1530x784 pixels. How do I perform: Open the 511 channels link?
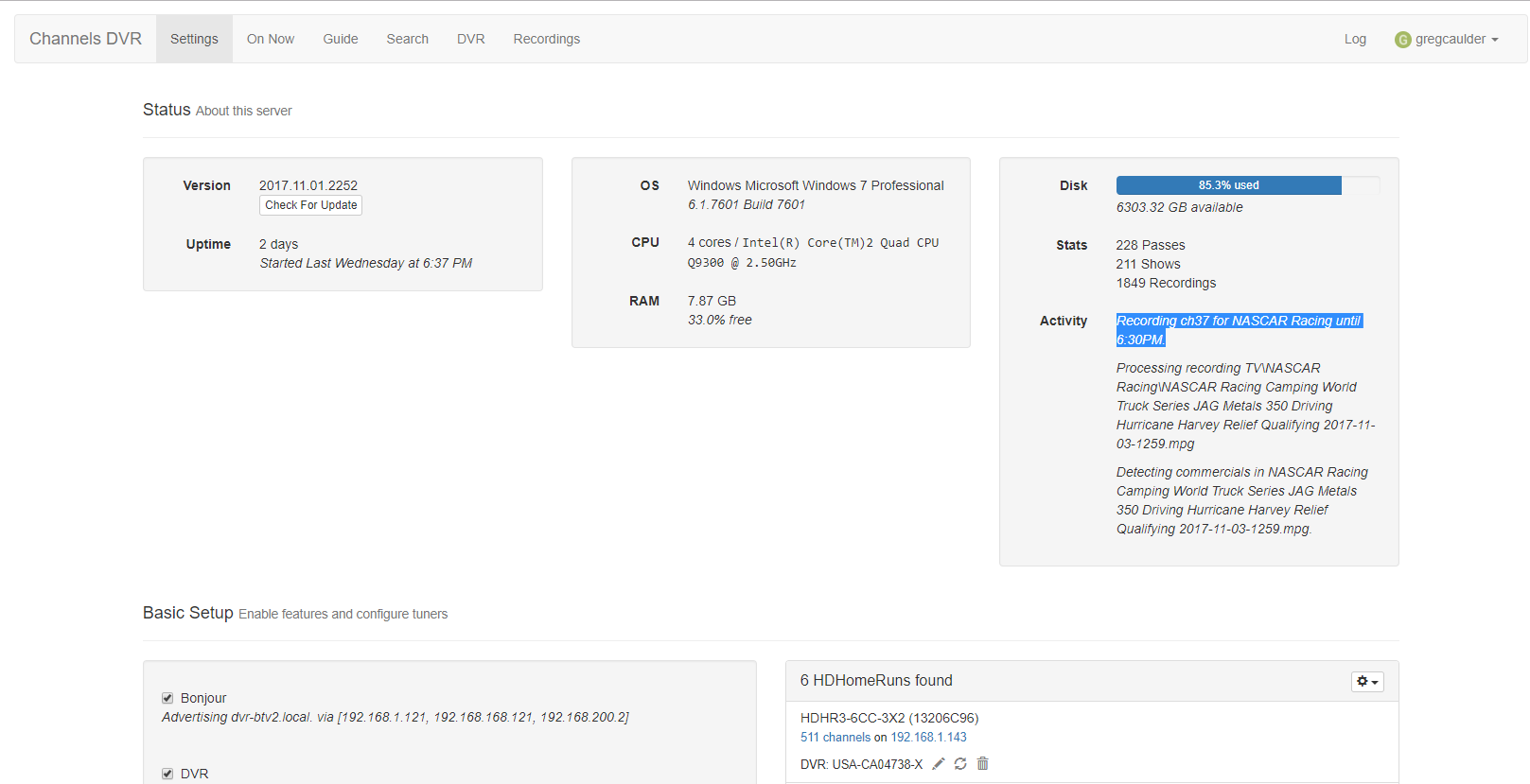click(x=835, y=737)
